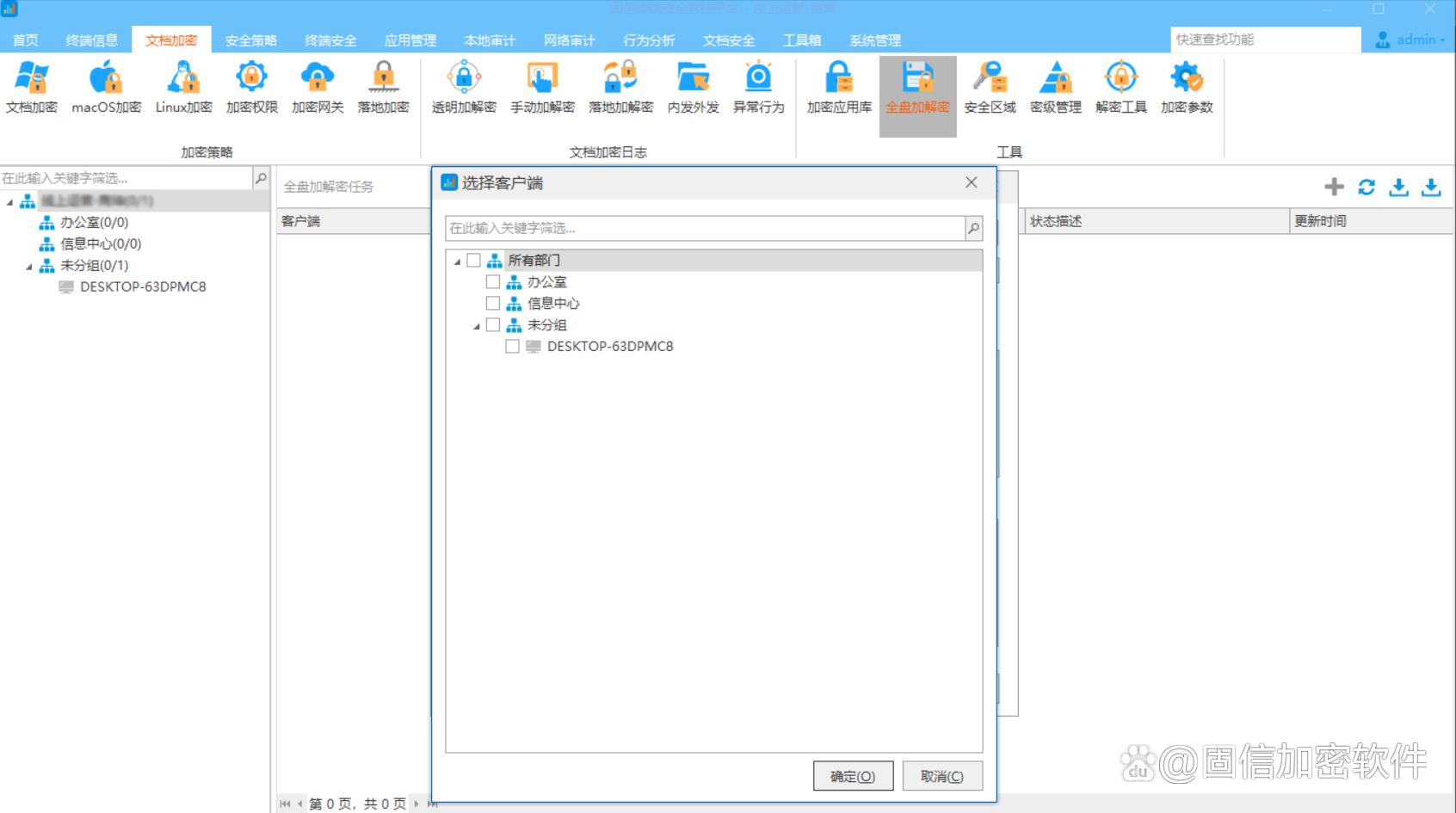This screenshot has width=1456, height=813.
Task: Tick the 办公室 checkbox in dialog
Action: click(493, 282)
